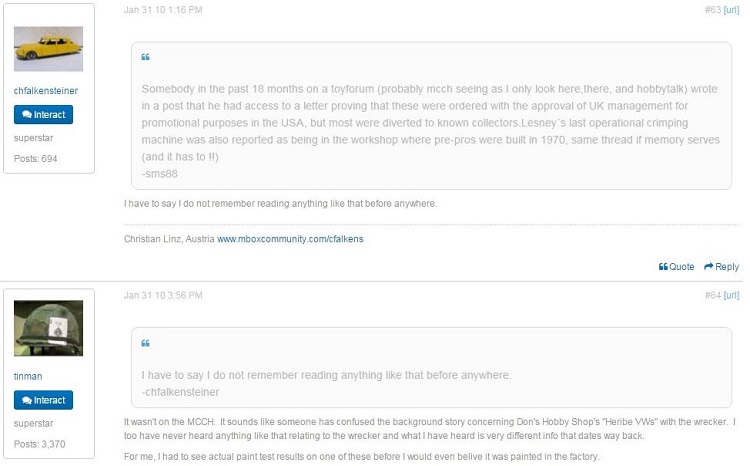The height and width of the screenshot is (466, 750).
Task: Click the Interact button under chfalkensteiner
Action: click(44, 115)
